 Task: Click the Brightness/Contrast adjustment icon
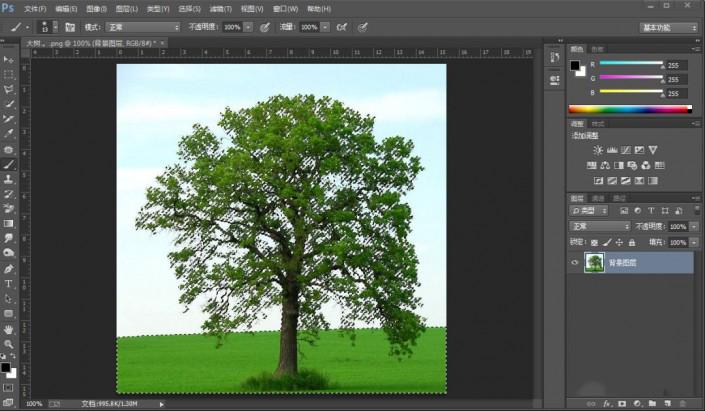(x=599, y=149)
